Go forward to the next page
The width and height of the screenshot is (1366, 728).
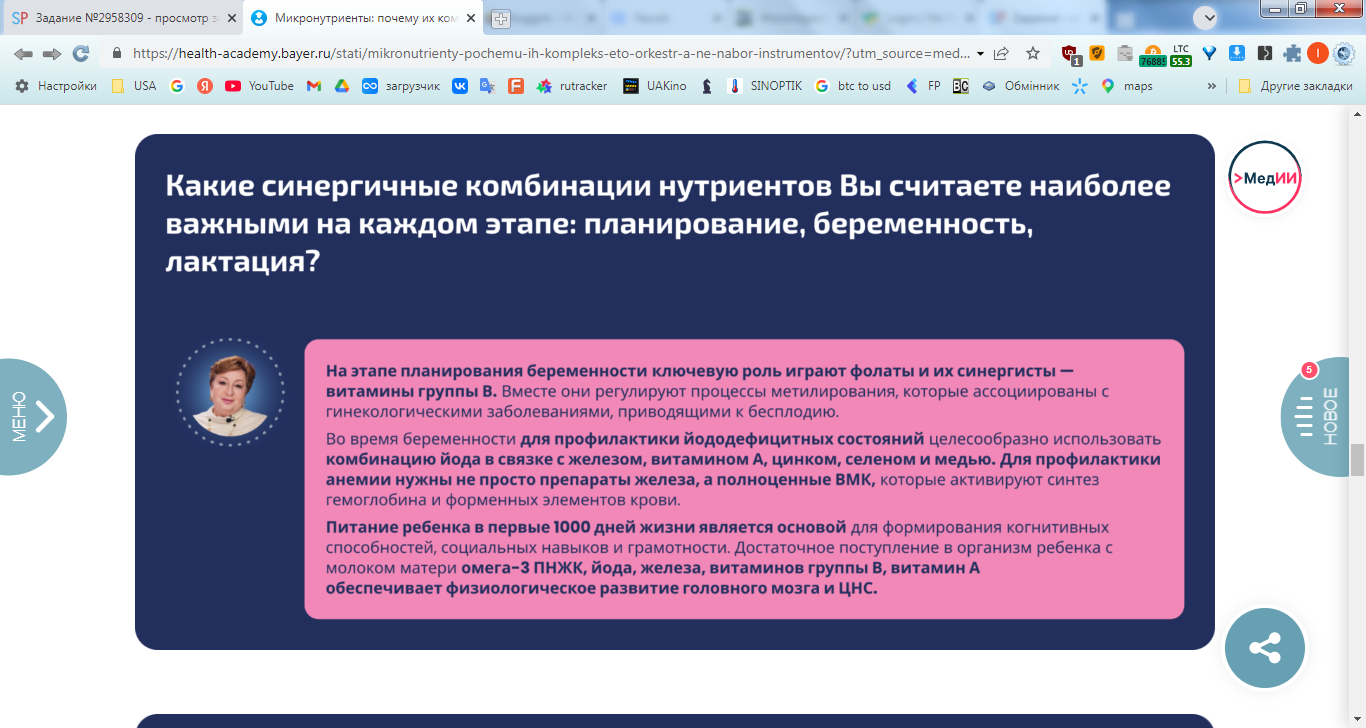[x=51, y=54]
